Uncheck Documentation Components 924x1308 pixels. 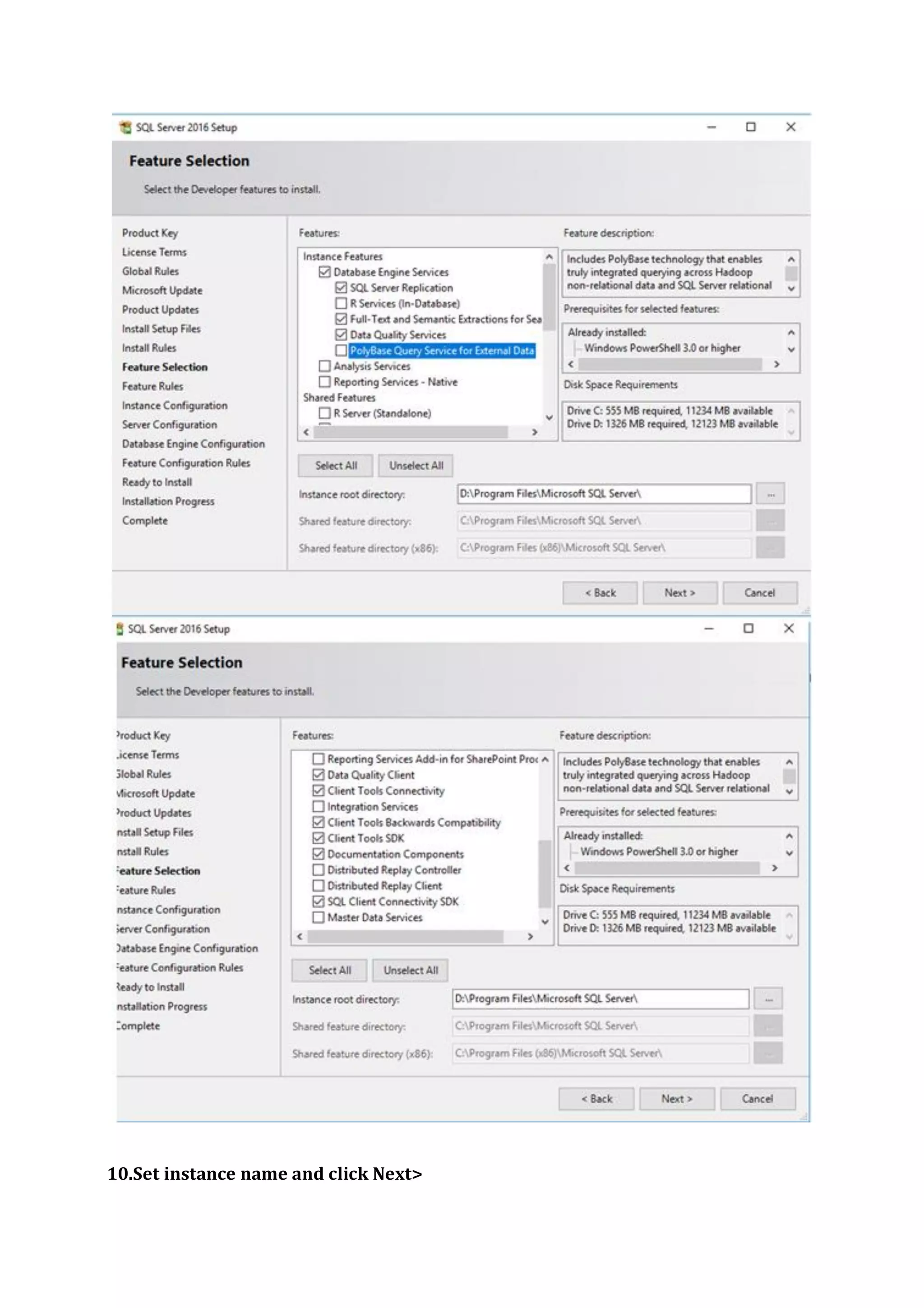tap(318, 854)
